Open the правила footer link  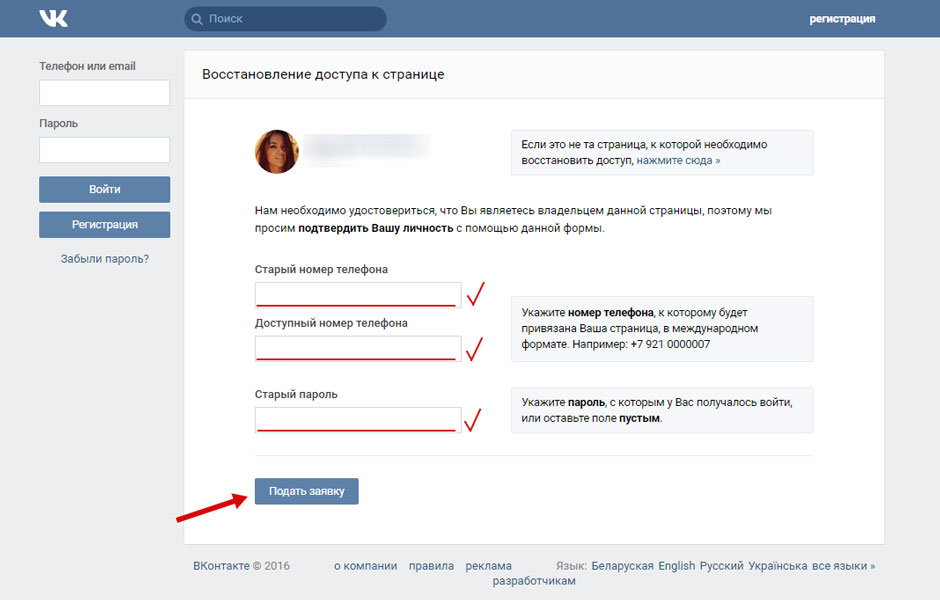(x=431, y=566)
